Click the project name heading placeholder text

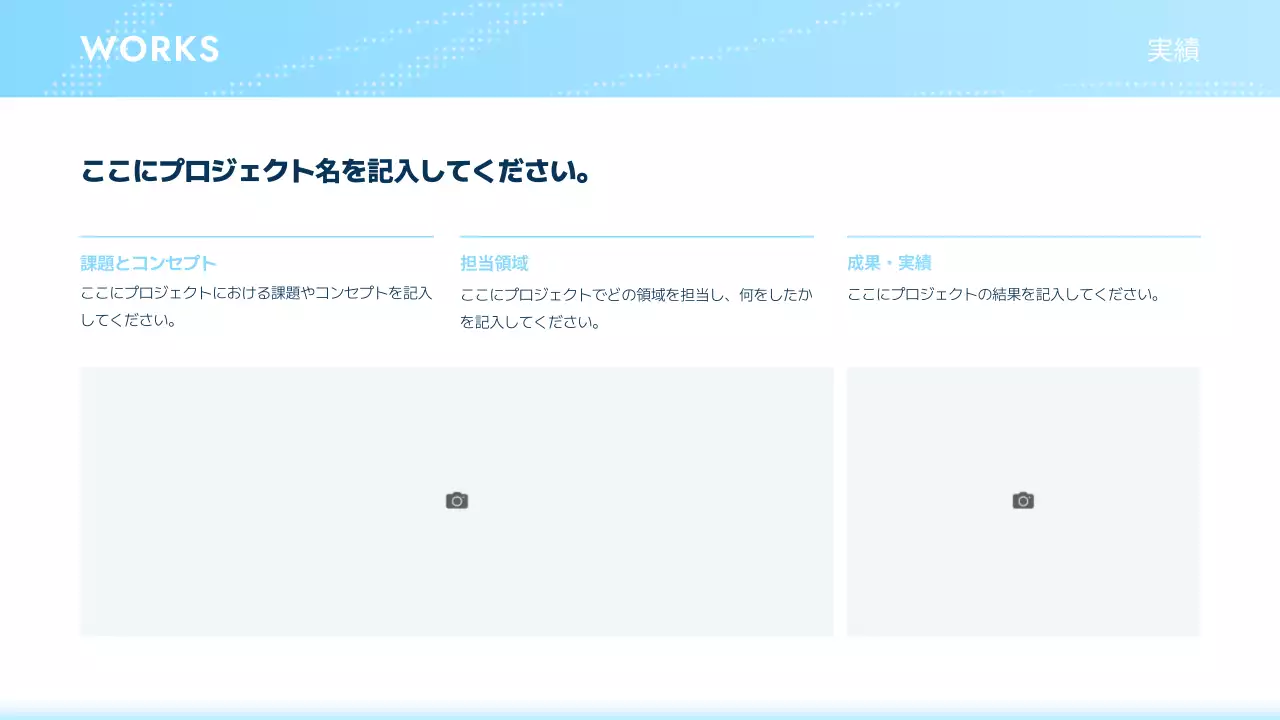point(335,171)
